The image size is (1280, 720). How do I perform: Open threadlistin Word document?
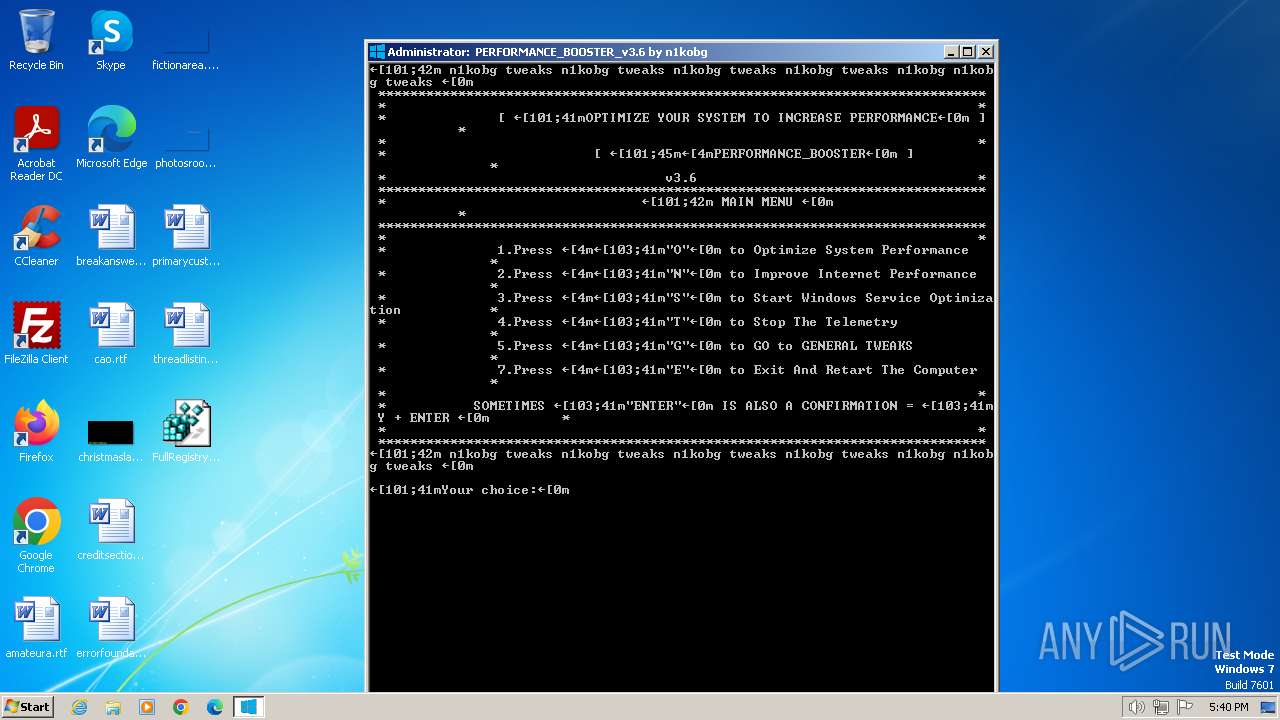[x=185, y=334]
